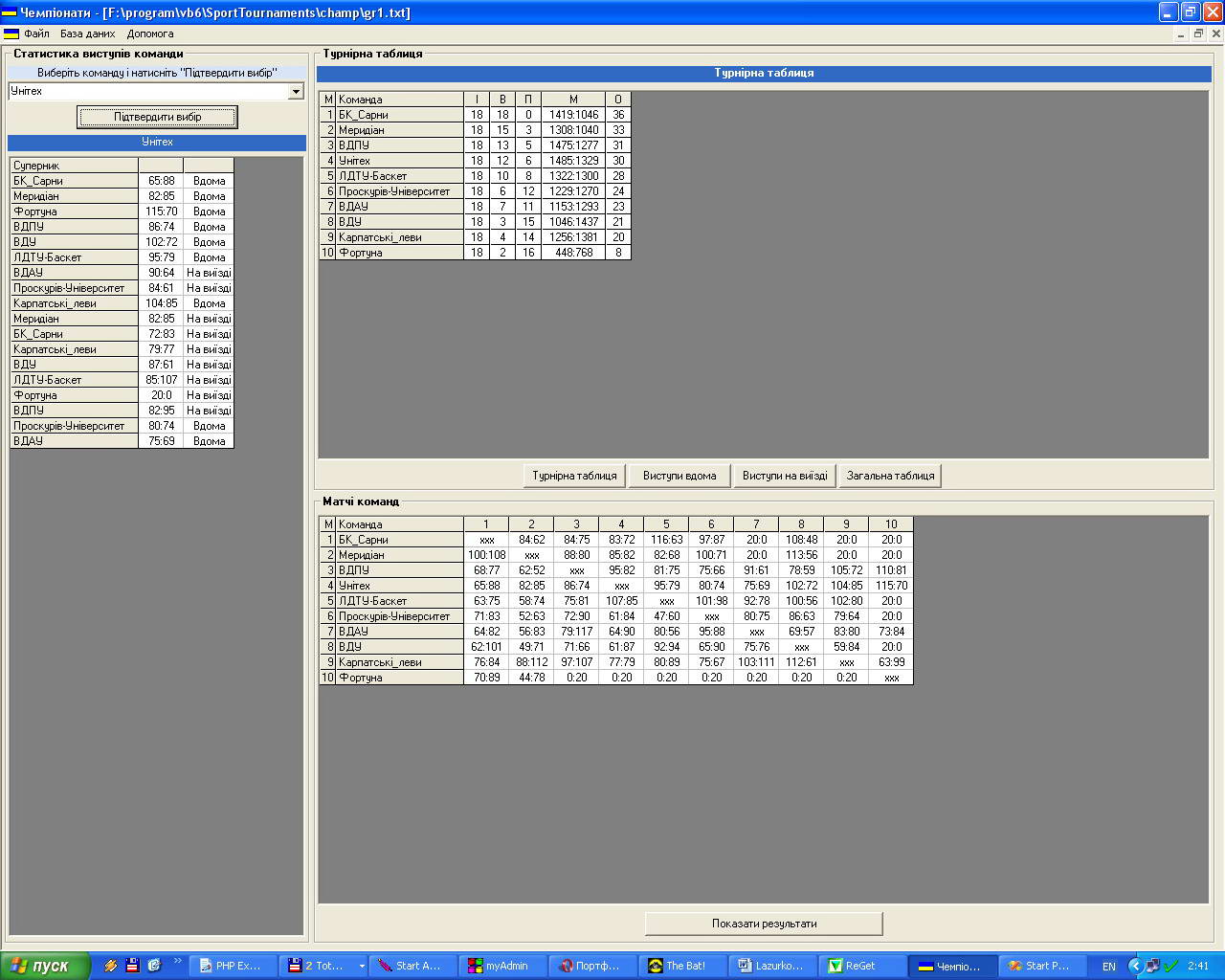The height and width of the screenshot is (980, 1225).
Task: Select the 1308:1040 cell in tournament table
Action: pyautogui.click(x=573, y=130)
